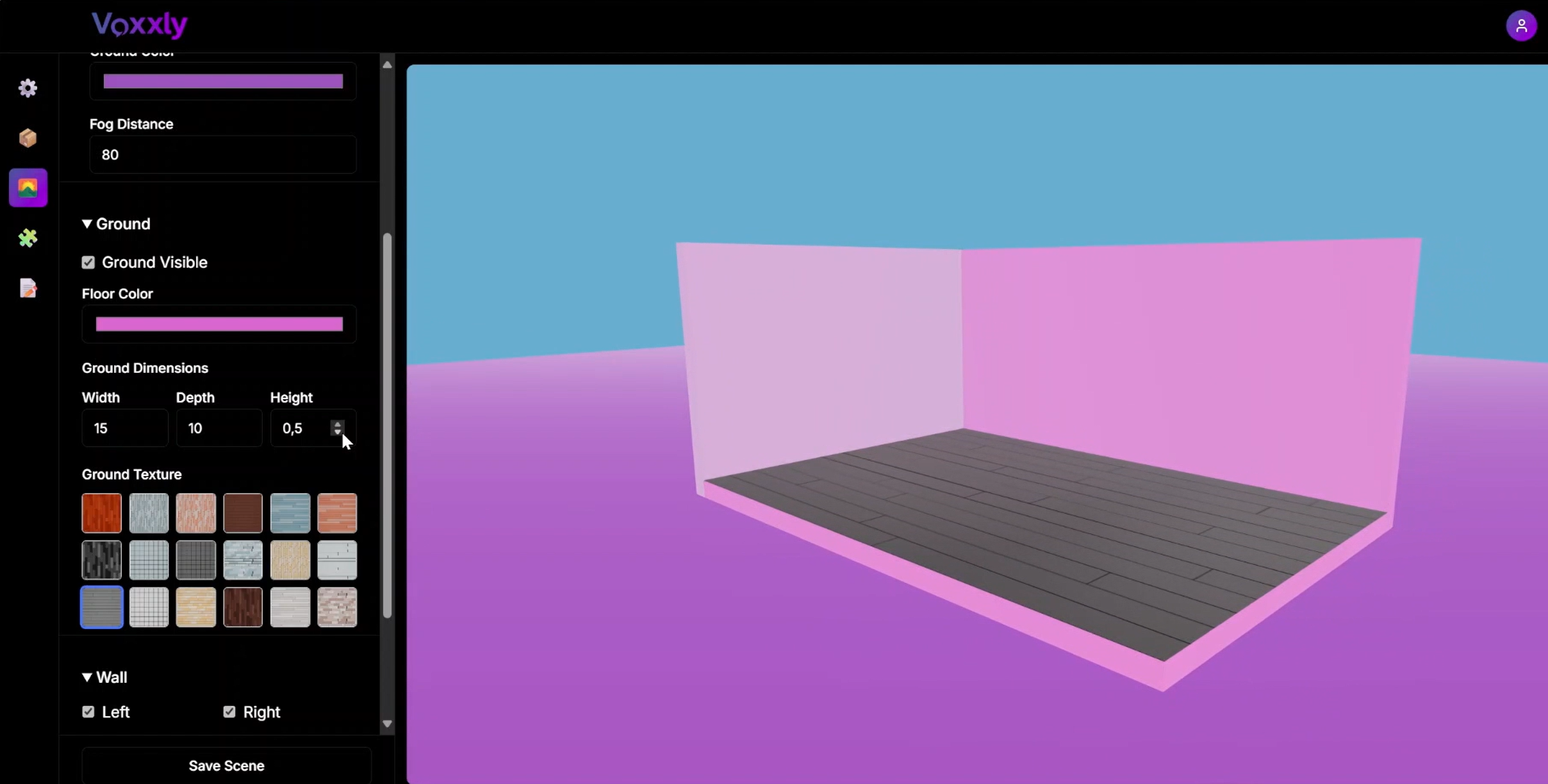The image size is (1548, 784).
Task: Toggle the Ground Visible checkbox
Action: (88, 263)
